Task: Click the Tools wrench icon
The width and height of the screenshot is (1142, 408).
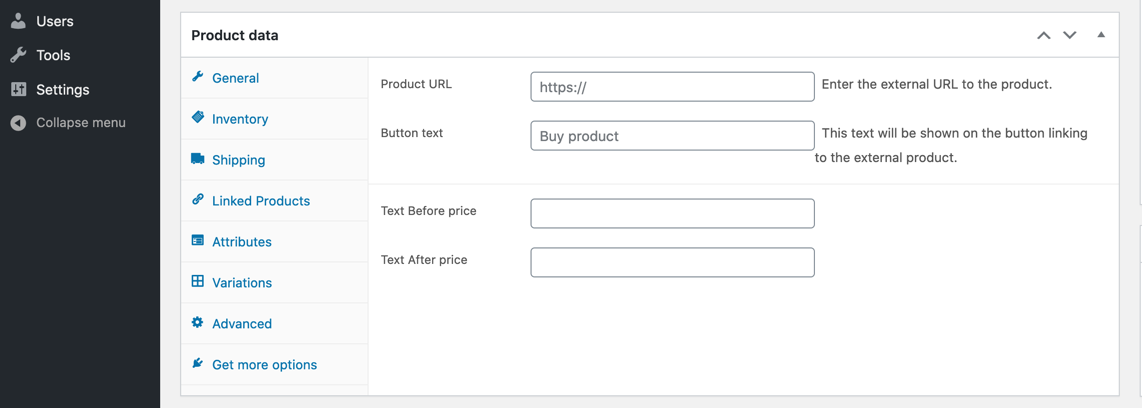Action: [18, 55]
